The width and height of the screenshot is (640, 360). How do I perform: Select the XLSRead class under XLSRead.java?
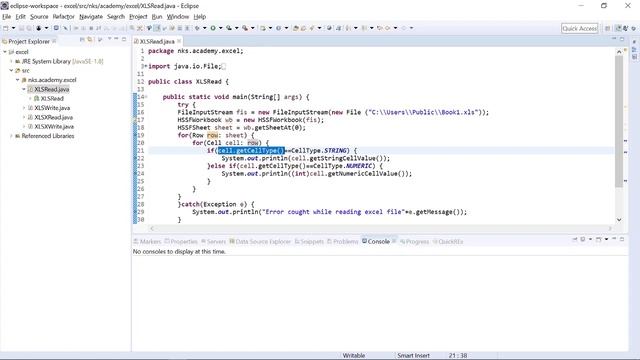click(52, 98)
